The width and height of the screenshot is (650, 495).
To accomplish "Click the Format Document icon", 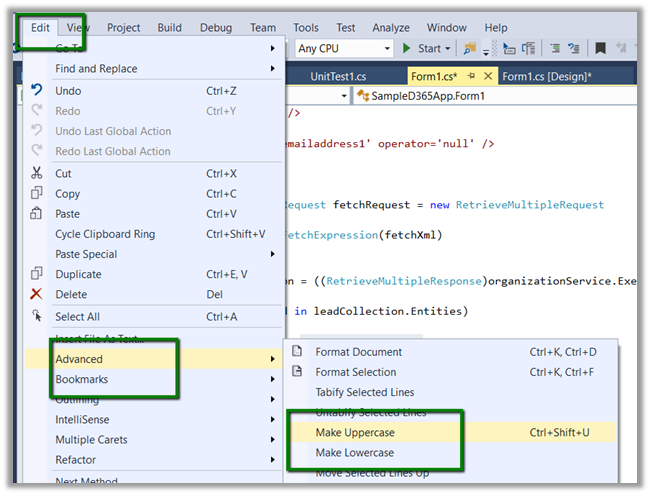I will (296, 352).
